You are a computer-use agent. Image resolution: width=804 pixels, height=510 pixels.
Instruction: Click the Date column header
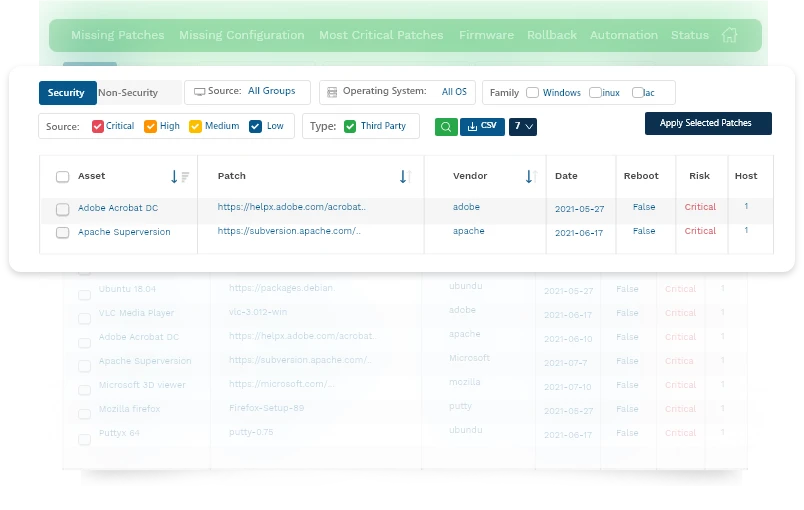[x=566, y=176]
